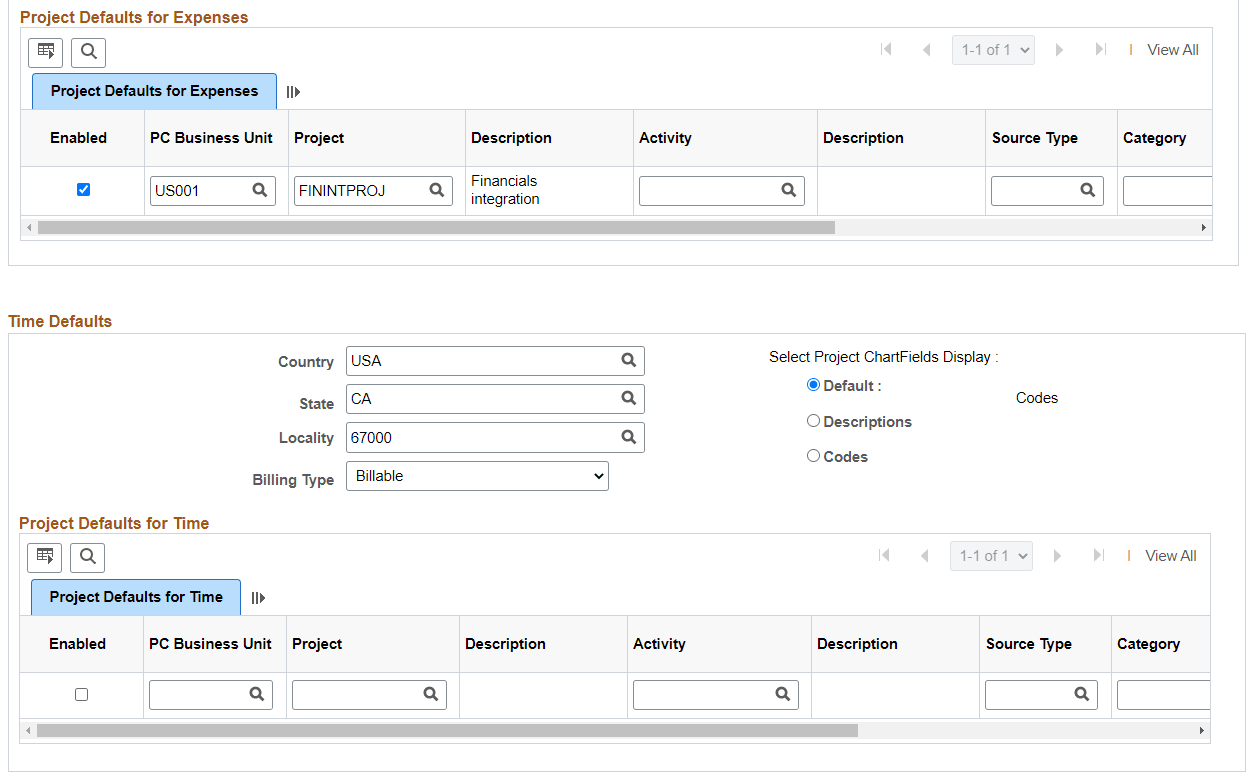Enable the checkbox in the Time defaults row
The image size is (1255, 773).
(81, 694)
